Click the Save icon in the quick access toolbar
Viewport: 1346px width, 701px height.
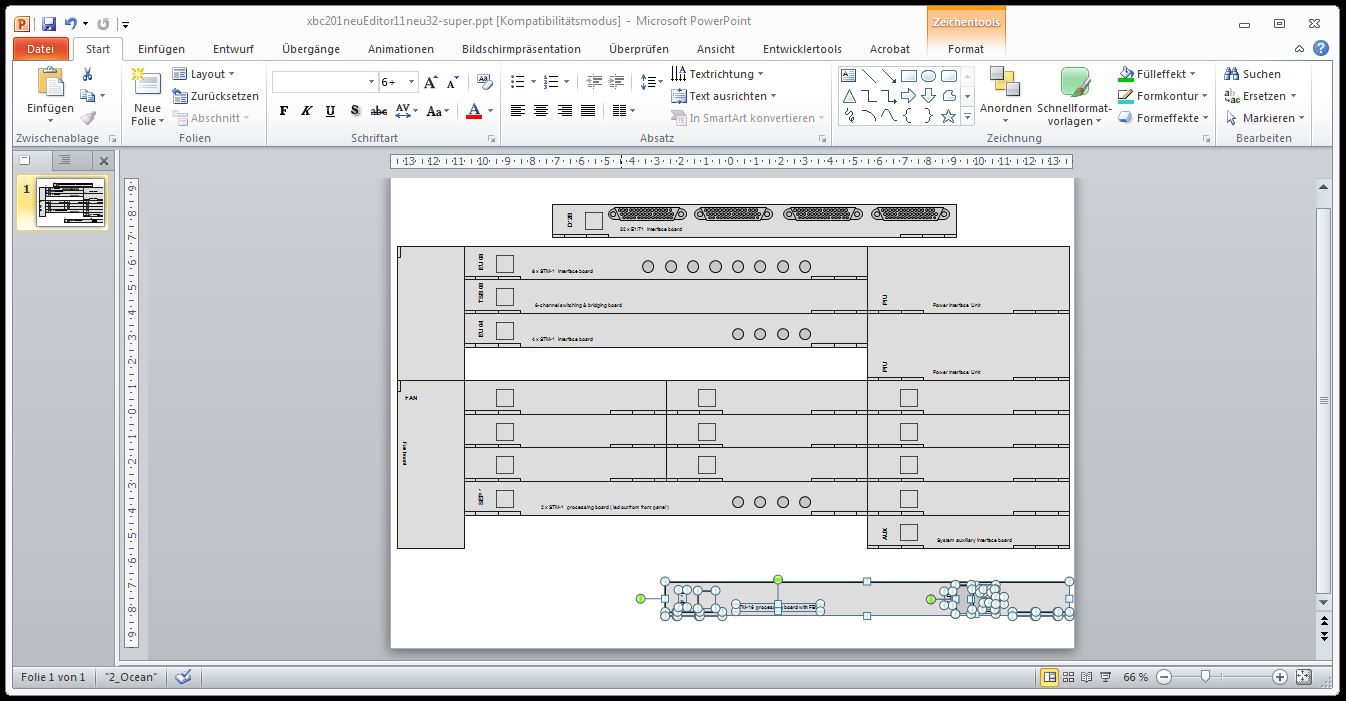48,22
